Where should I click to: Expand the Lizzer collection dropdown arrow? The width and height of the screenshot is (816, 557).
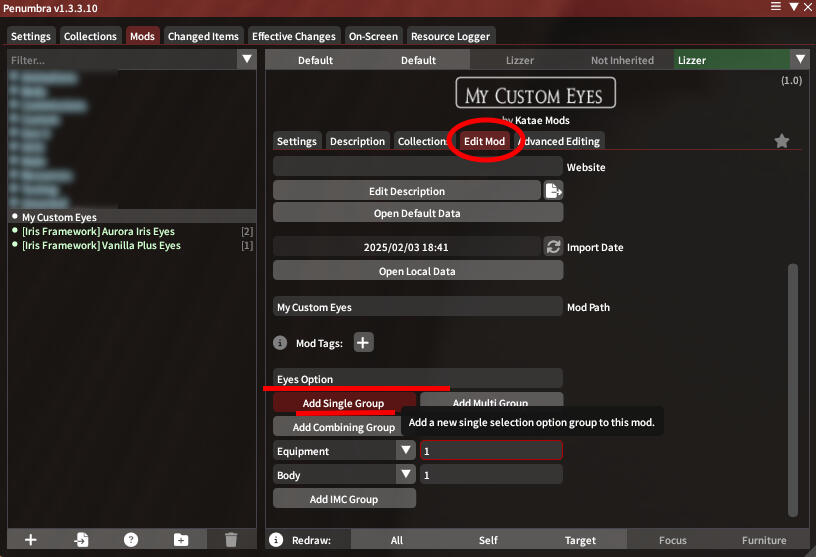pos(799,60)
